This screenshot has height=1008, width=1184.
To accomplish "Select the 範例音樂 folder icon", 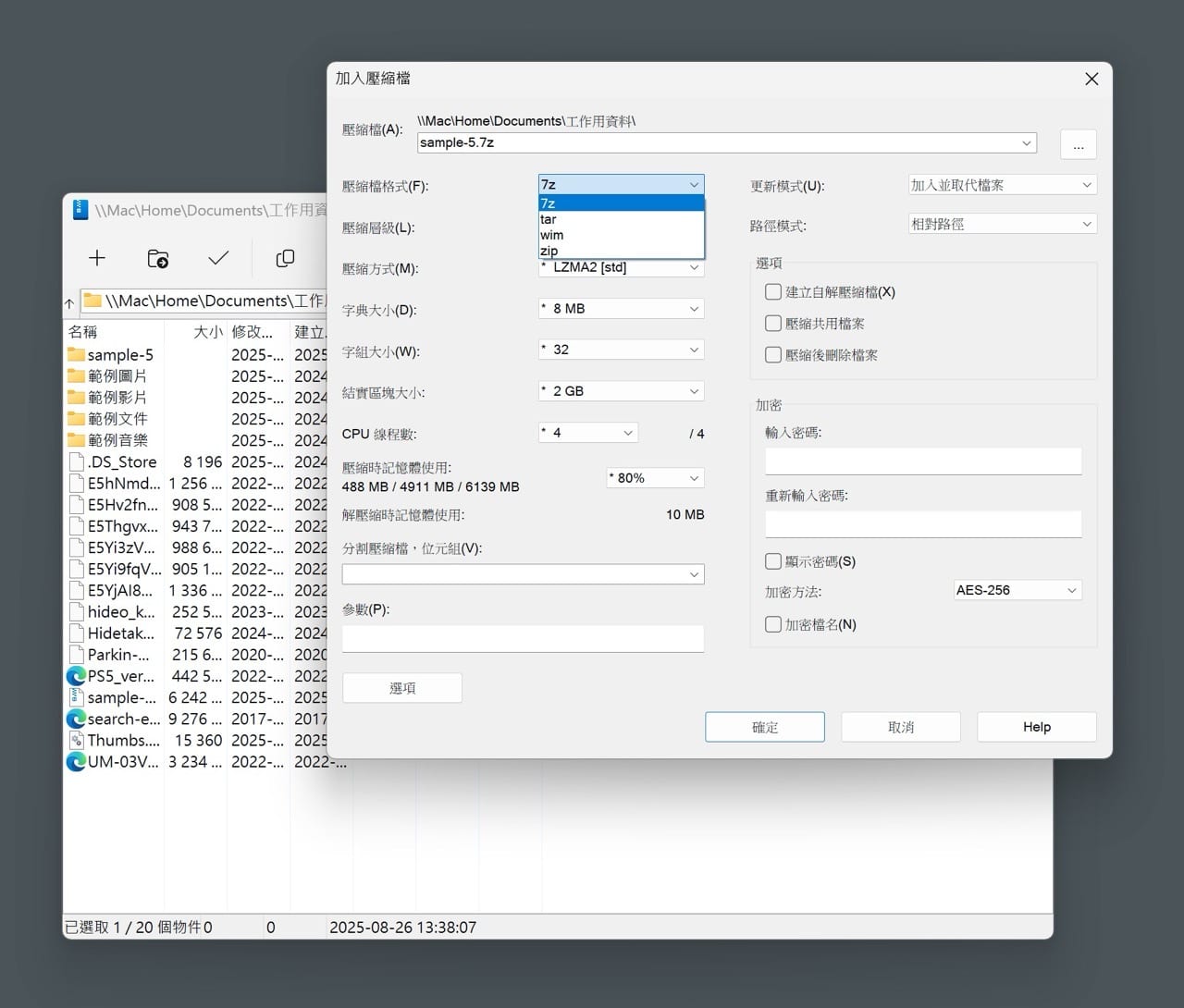I will (76, 440).
